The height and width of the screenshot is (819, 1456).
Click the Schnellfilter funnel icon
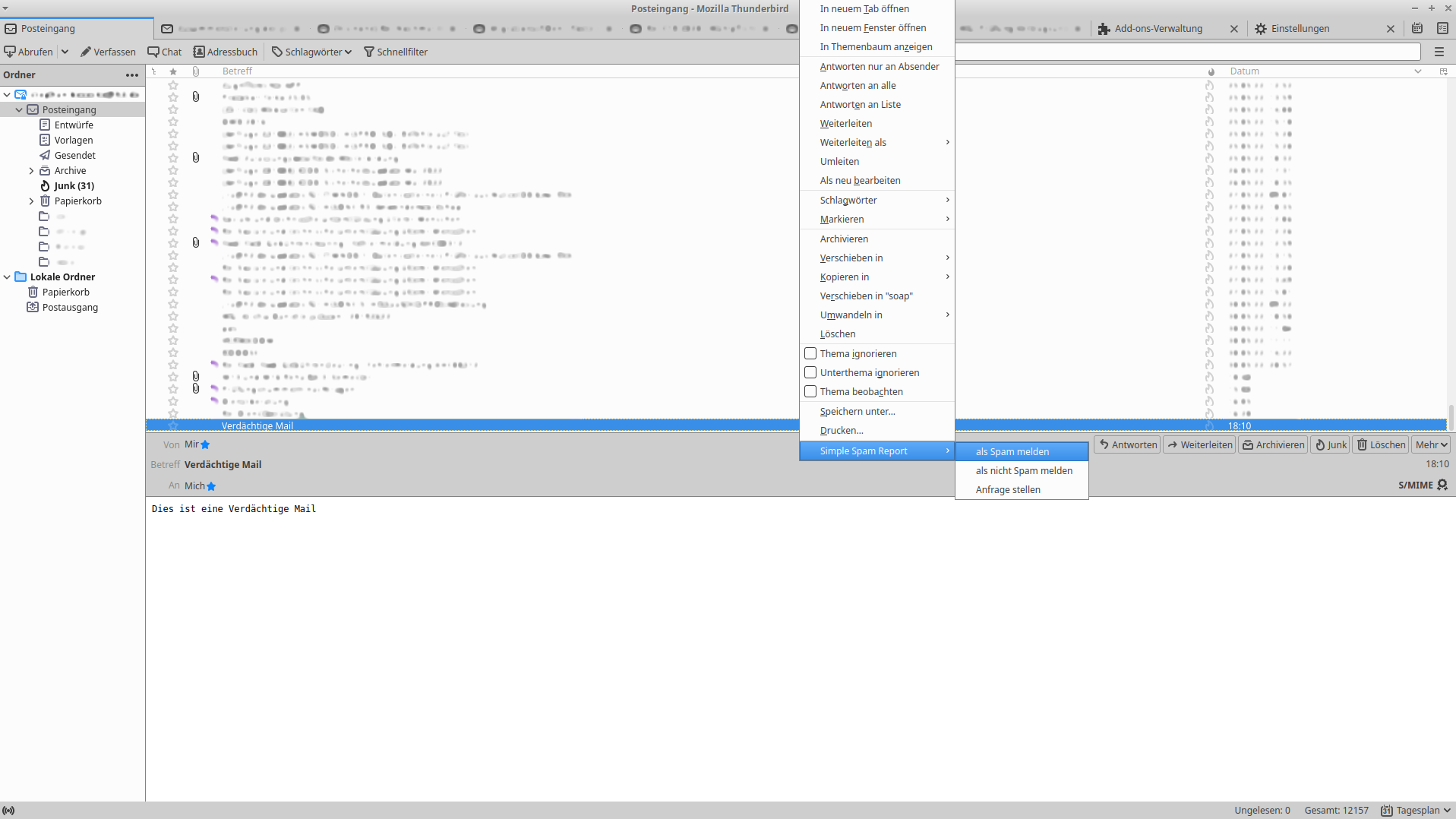click(x=369, y=52)
